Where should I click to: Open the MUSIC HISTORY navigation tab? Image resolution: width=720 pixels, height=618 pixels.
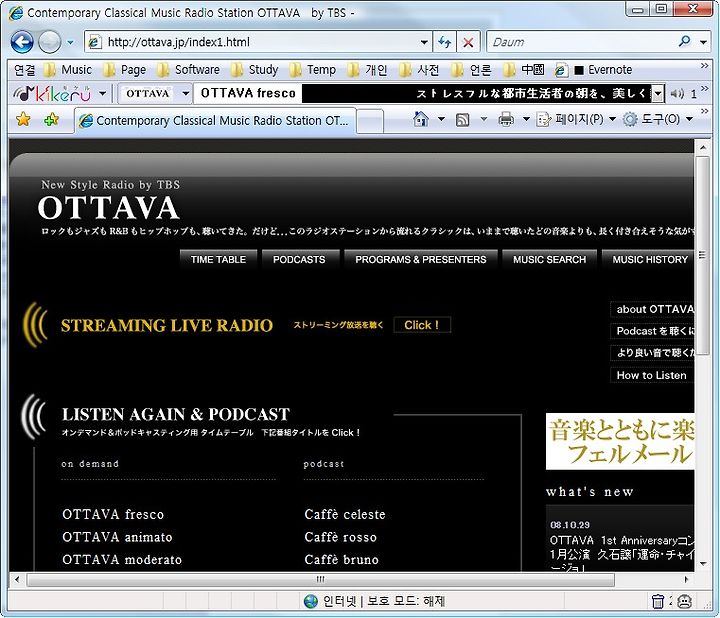click(x=648, y=259)
